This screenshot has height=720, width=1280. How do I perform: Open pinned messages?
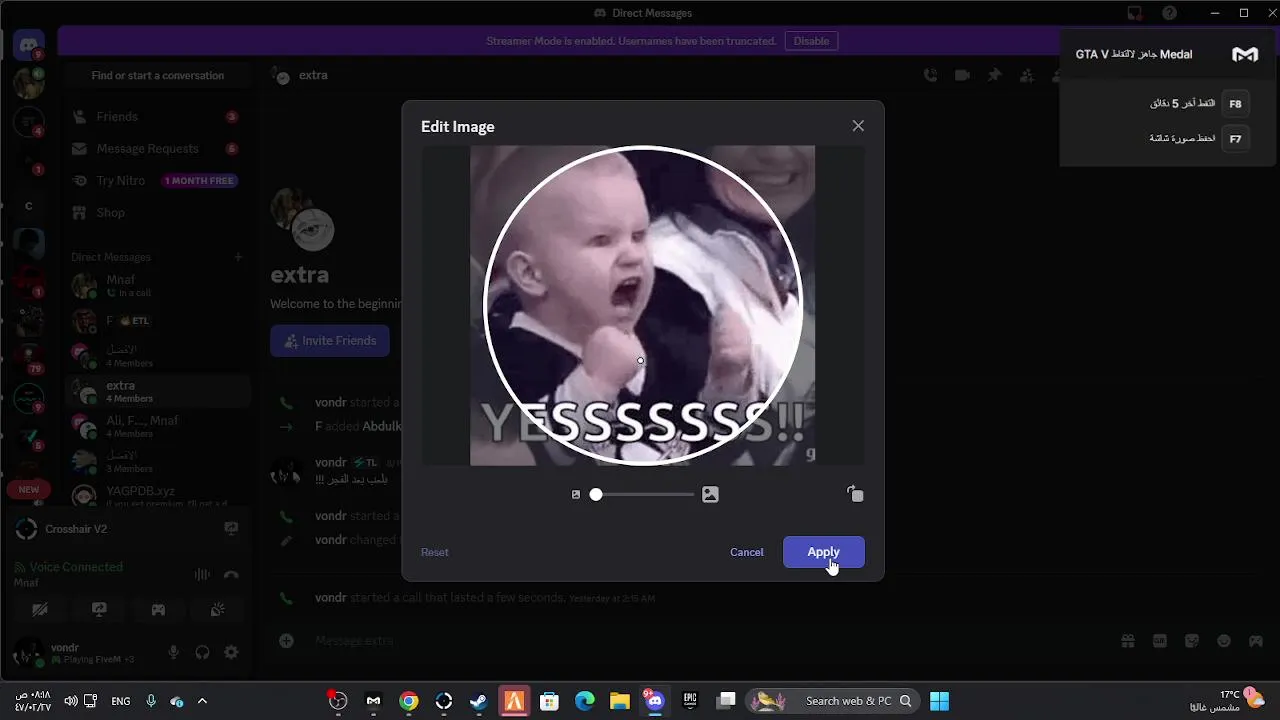tap(994, 75)
